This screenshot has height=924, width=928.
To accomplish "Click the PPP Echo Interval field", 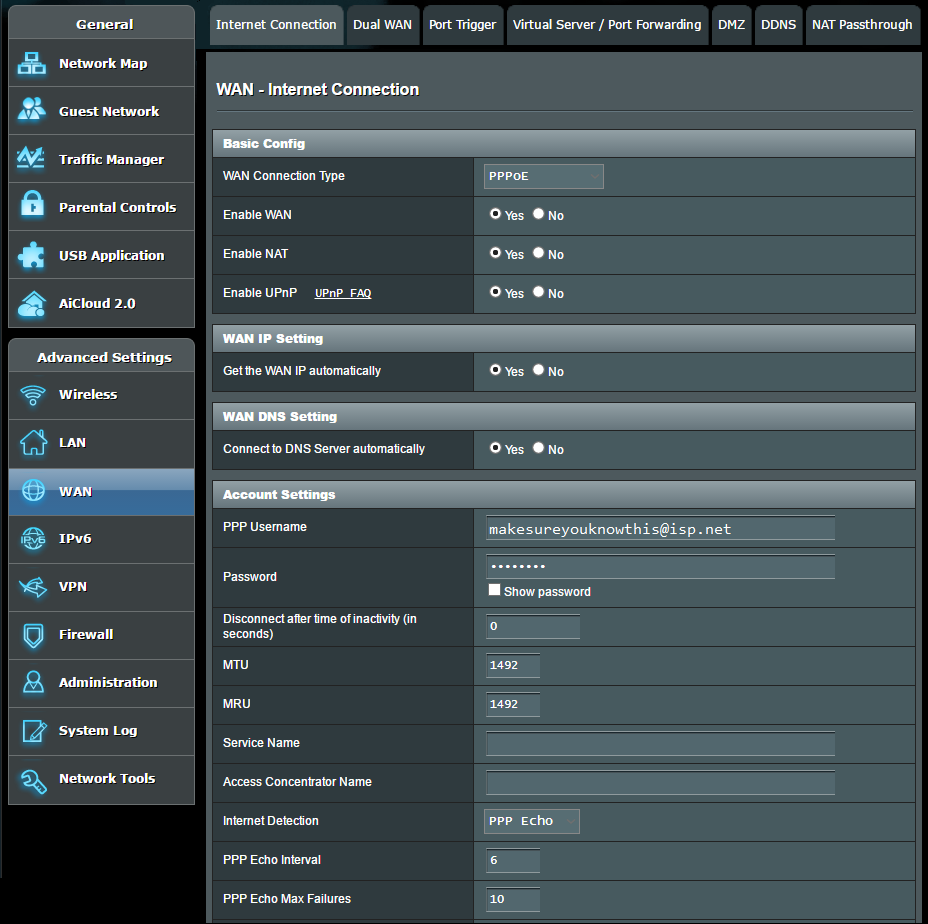I will coord(513,861).
